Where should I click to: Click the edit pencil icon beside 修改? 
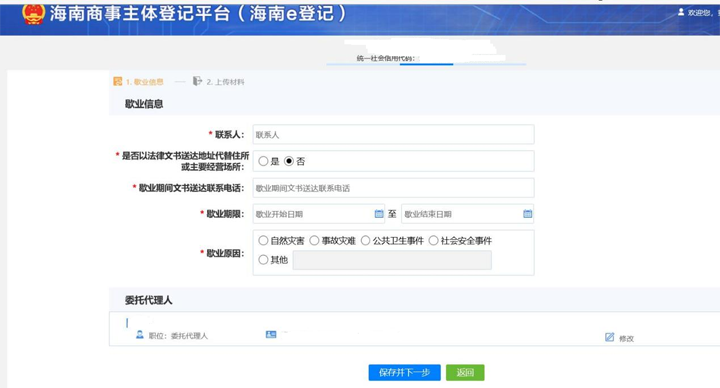pos(609,337)
